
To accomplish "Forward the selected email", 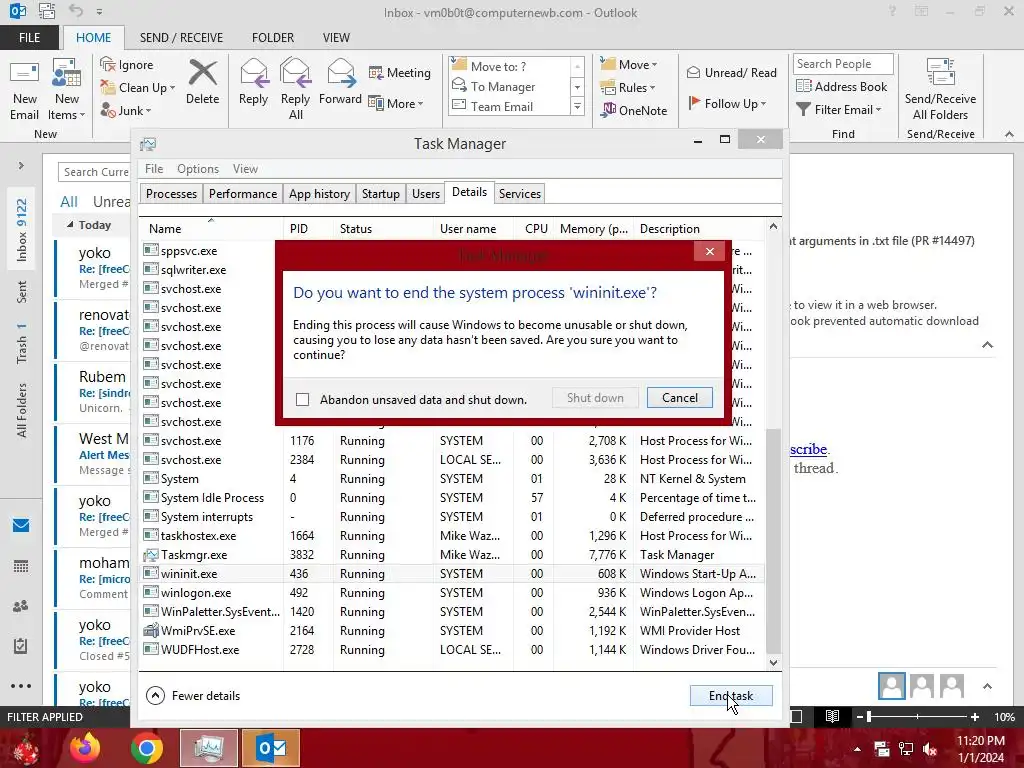I will point(340,82).
